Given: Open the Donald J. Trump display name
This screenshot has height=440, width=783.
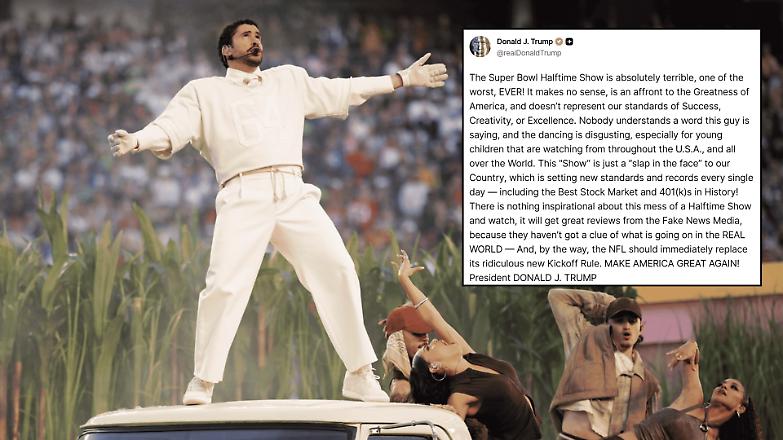Looking at the screenshot, I should [524, 41].
